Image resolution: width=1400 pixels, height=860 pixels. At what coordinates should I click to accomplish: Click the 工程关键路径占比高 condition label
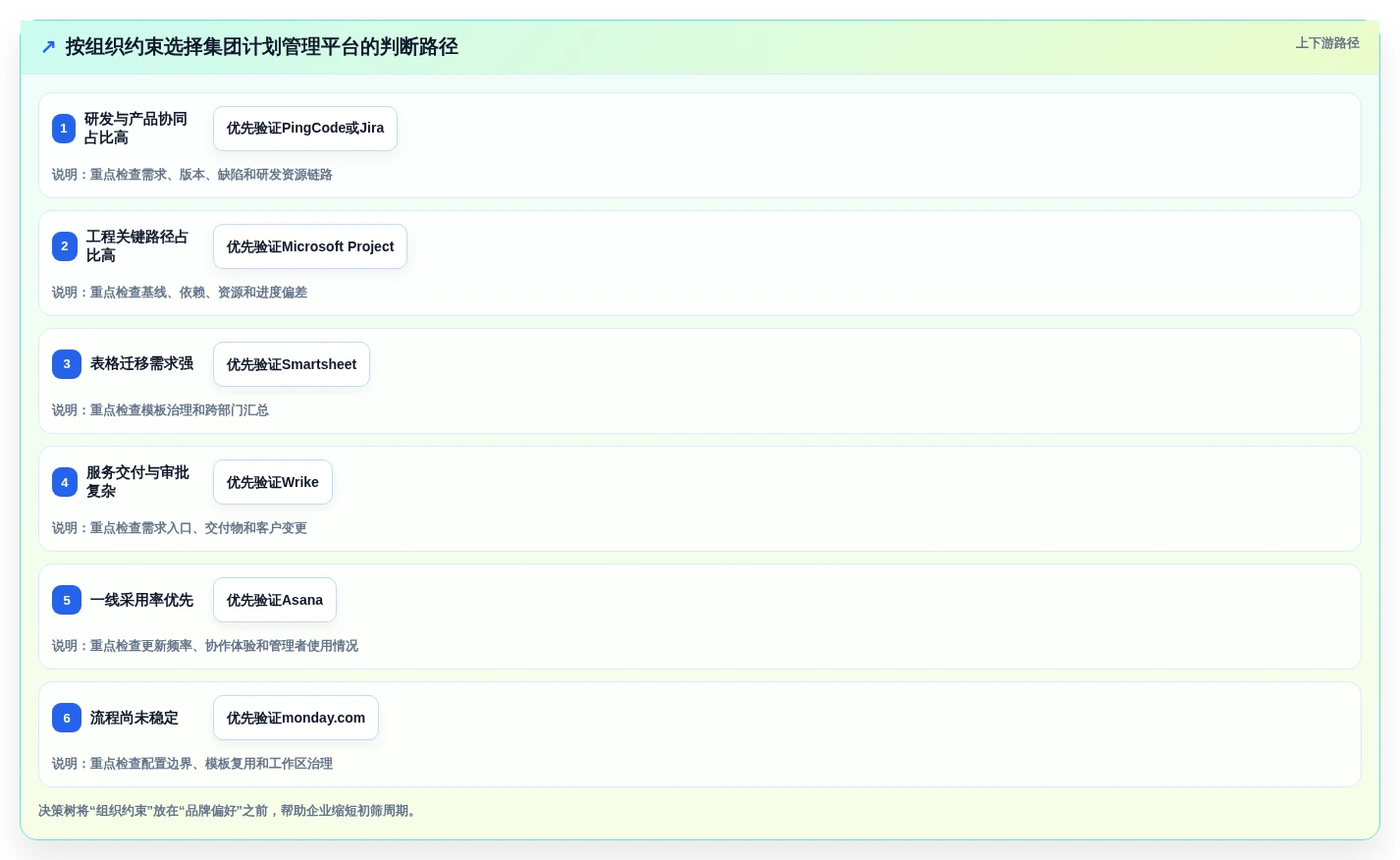coord(137,246)
